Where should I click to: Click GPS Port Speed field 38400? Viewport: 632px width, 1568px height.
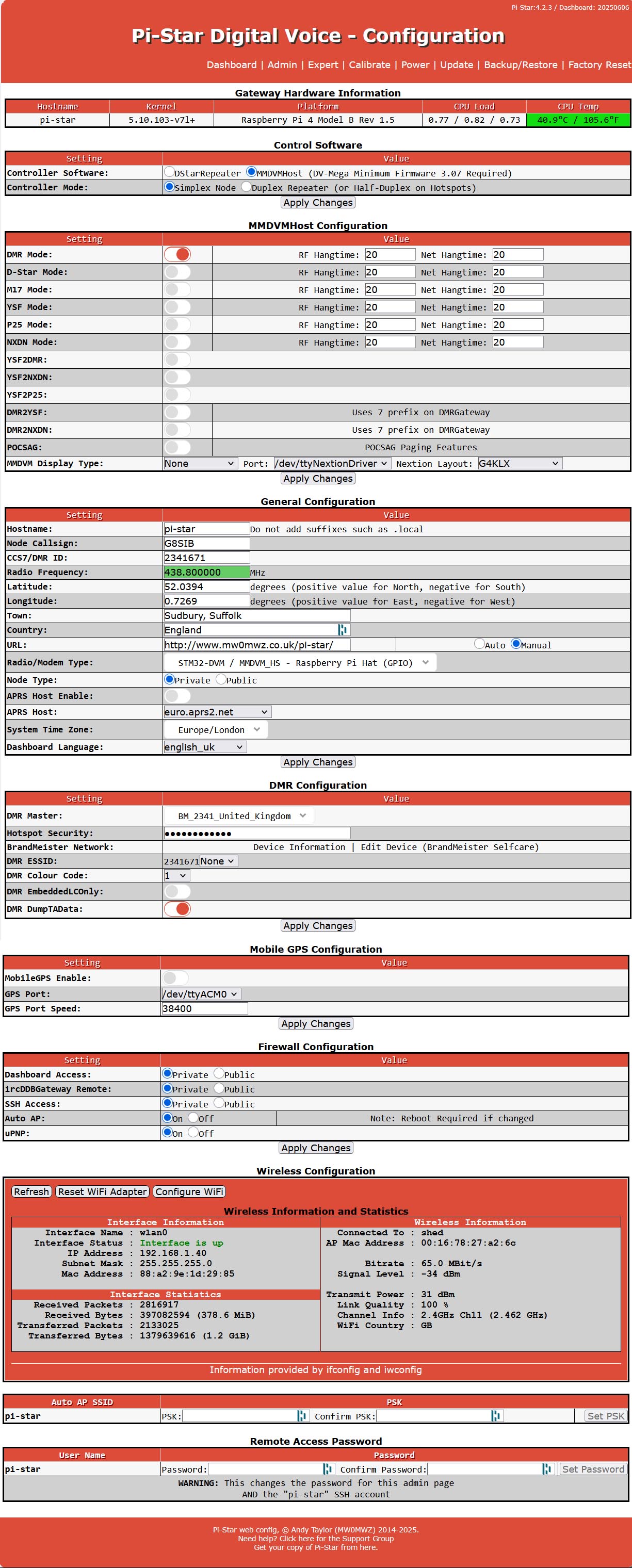pyautogui.click(x=205, y=1008)
